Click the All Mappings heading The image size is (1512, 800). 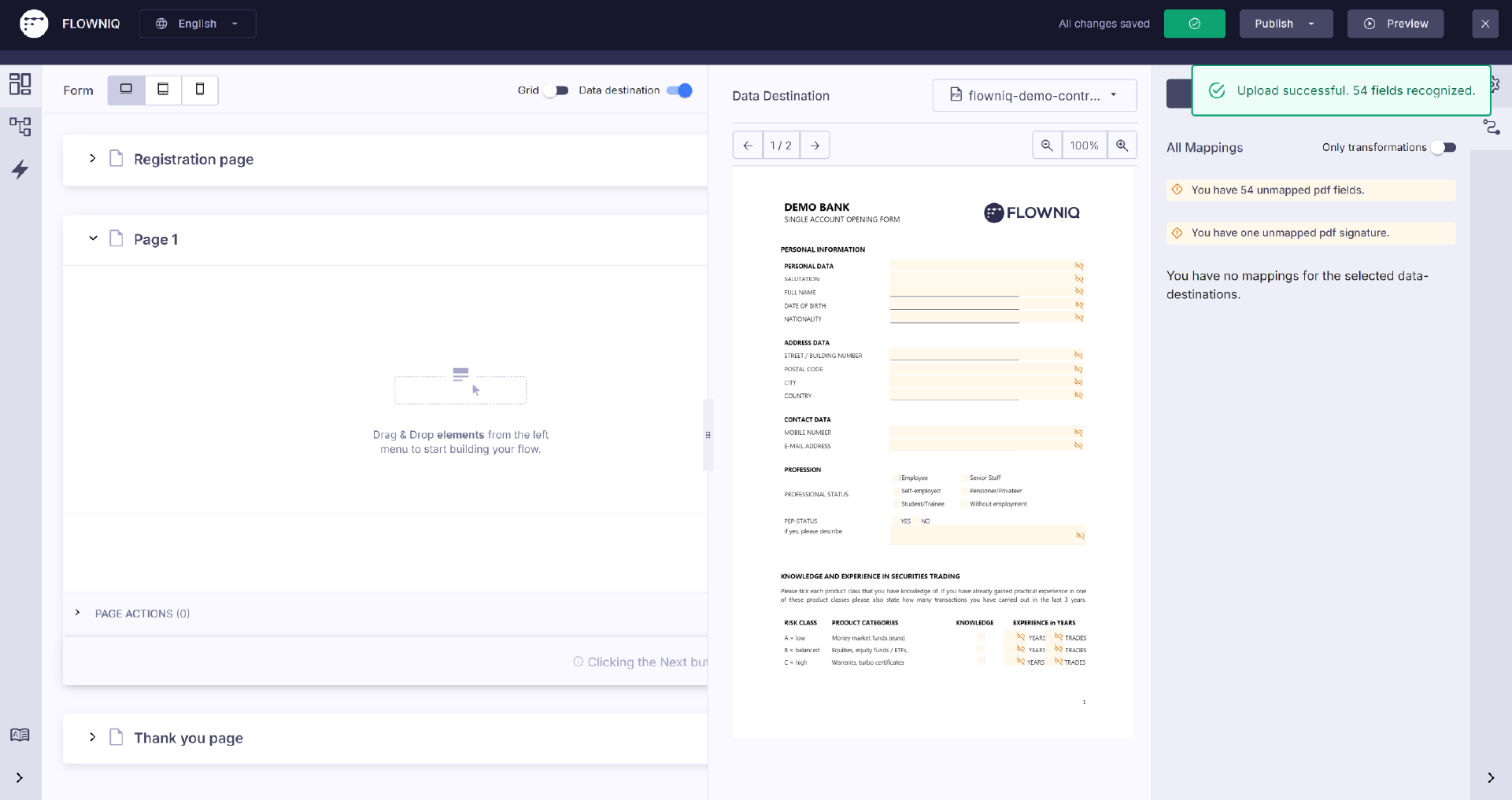click(x=1204, y=147)
